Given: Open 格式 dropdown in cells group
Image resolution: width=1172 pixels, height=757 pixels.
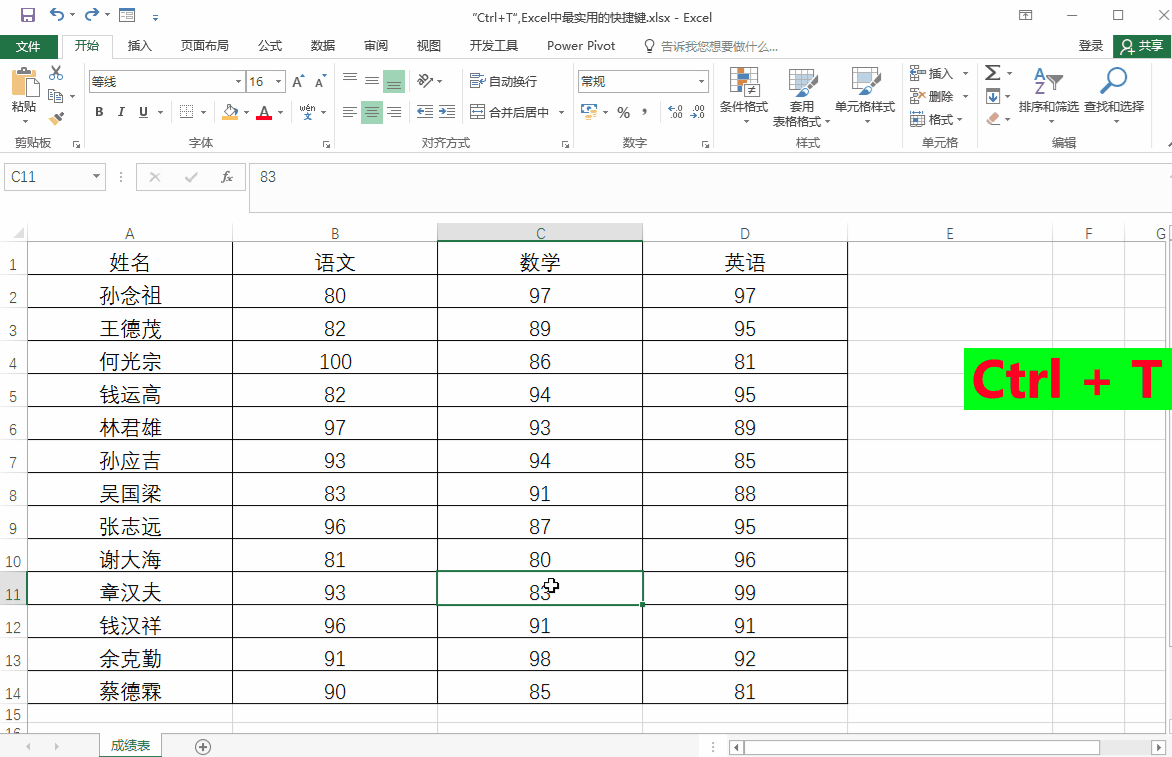Looking at the screenshot, I should point(937,120).
